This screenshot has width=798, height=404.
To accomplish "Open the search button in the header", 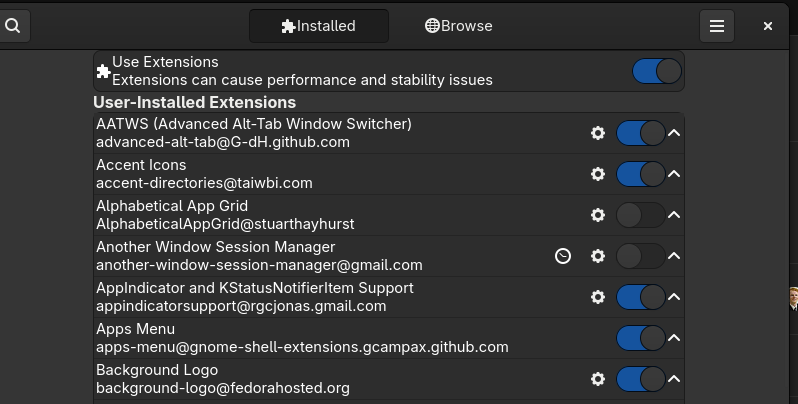I will pos(13,26).
